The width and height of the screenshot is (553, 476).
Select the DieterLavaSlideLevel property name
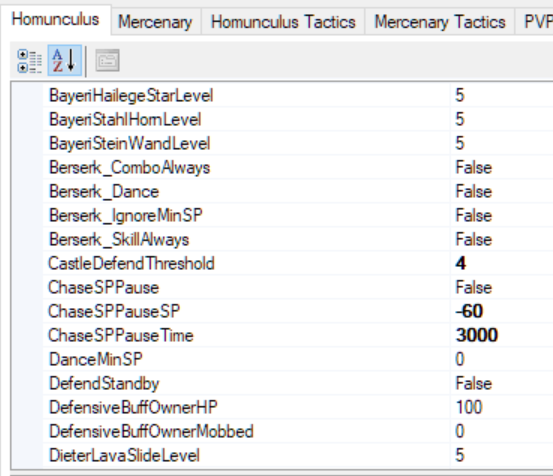[124, 455]
